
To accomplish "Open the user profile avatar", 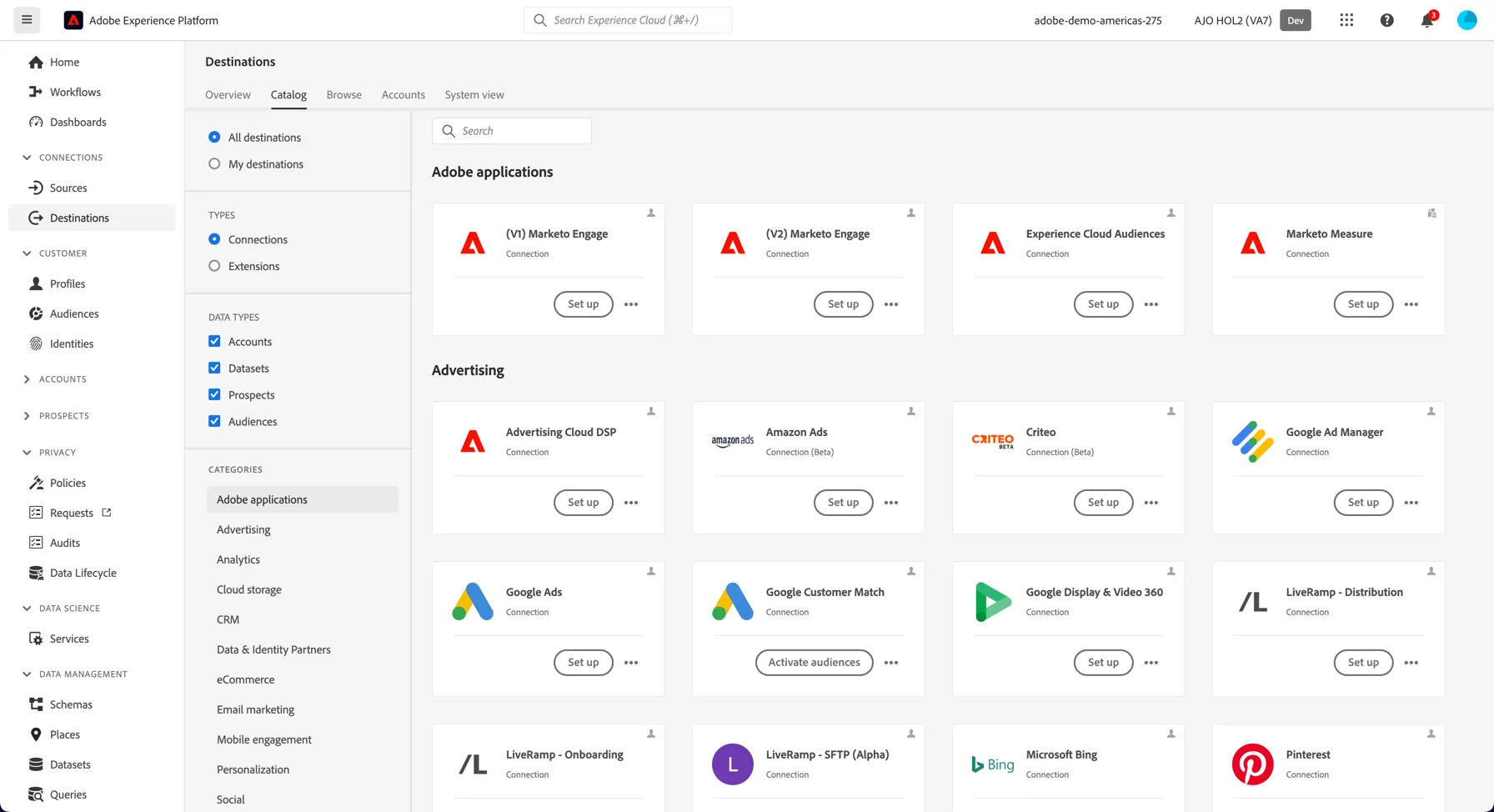I will (x=1466, y=20).
